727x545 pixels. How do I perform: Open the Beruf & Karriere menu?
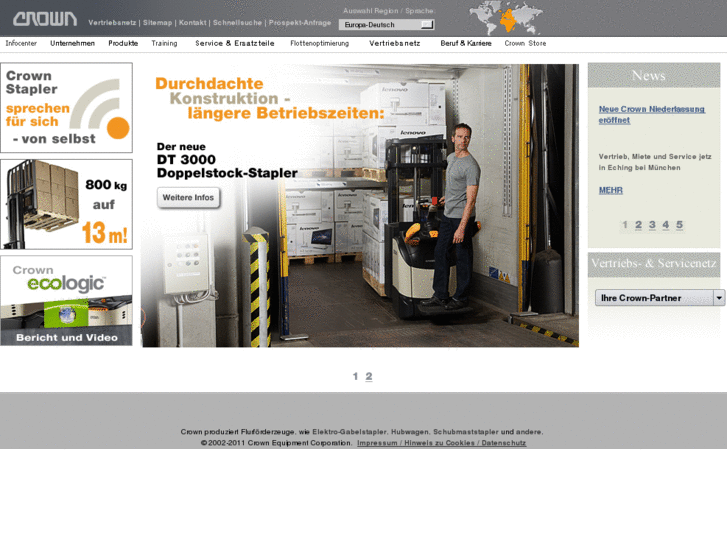click(x=466, y=43)
